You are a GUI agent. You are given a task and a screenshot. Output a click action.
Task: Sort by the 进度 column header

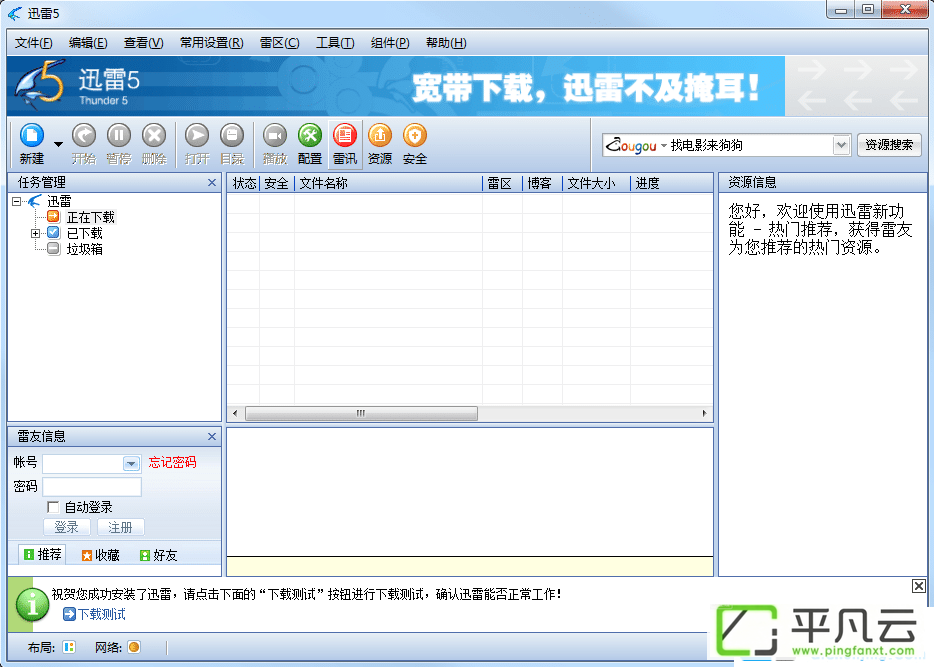[671, 183]
